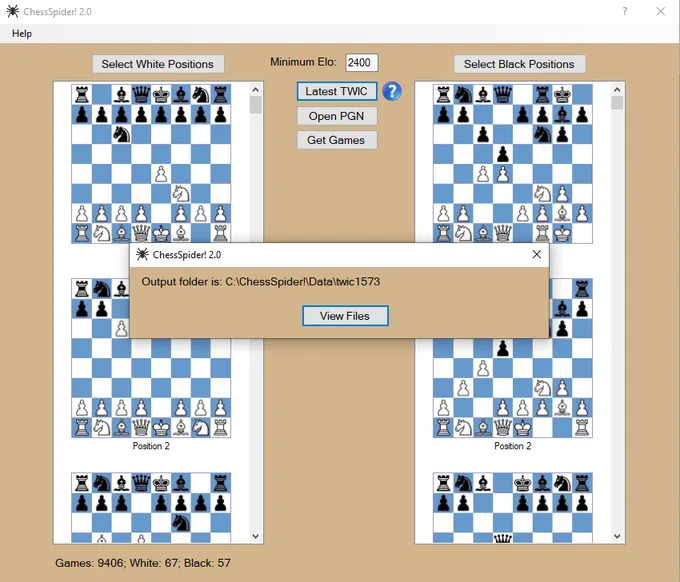This screenshot has height=582, width=680.
Task: Click the black positions list scroll-up arrow
Action: 617,90
